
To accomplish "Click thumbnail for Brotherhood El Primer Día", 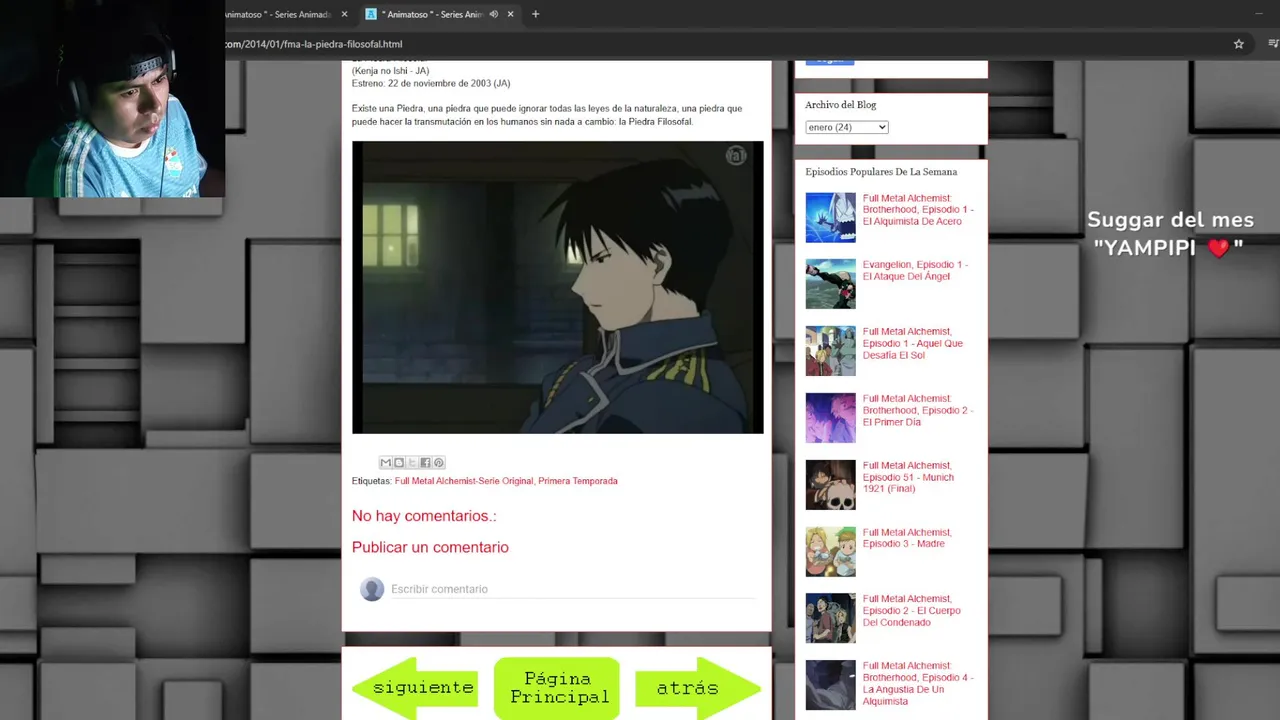I will click(x=831, y=418).
